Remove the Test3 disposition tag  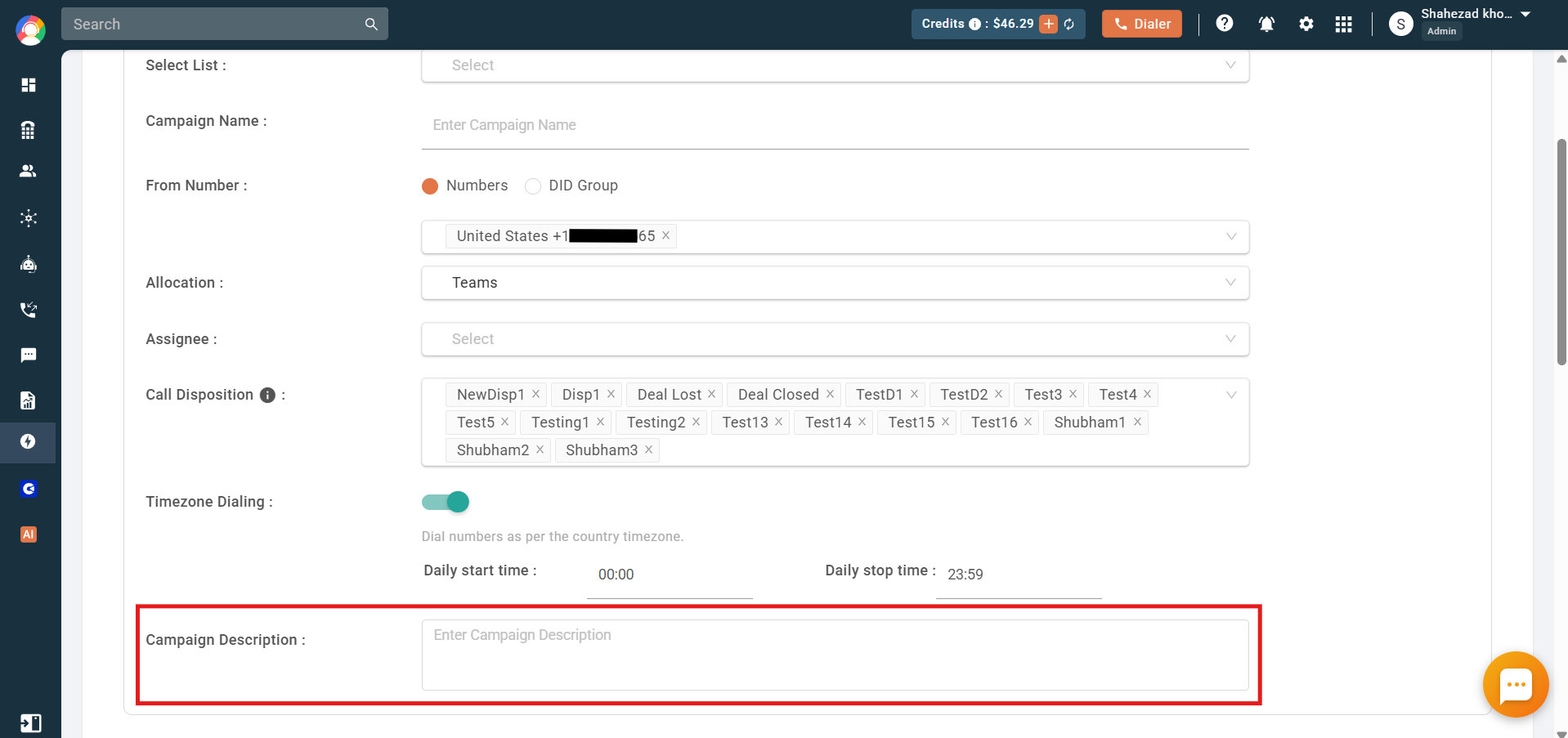point(1073,394)
